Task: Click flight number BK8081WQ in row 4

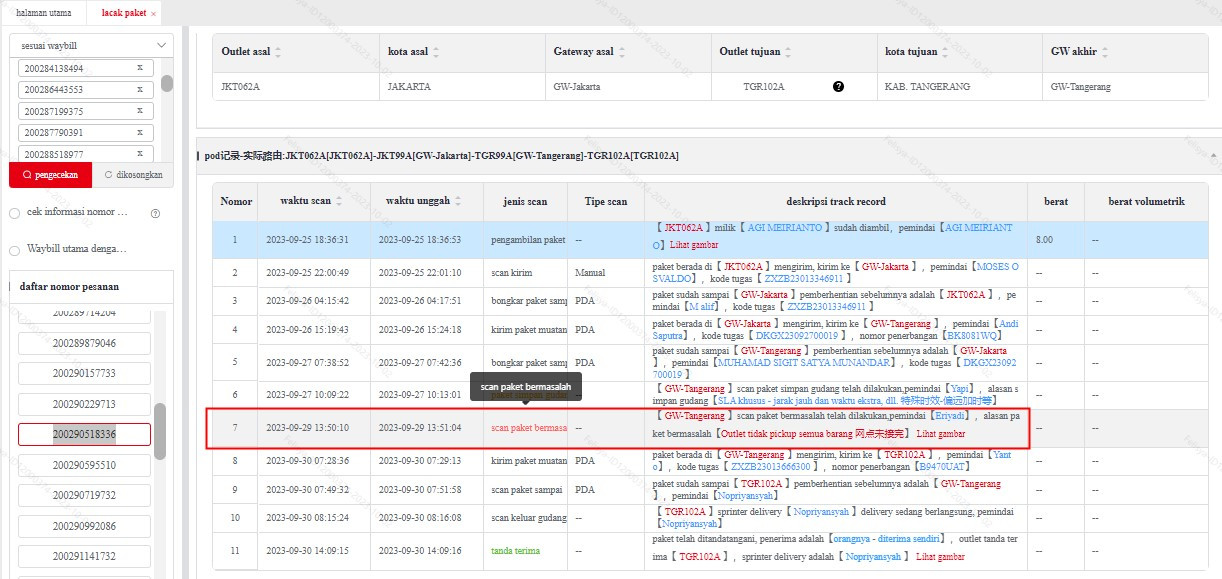Action: point(972,337)
